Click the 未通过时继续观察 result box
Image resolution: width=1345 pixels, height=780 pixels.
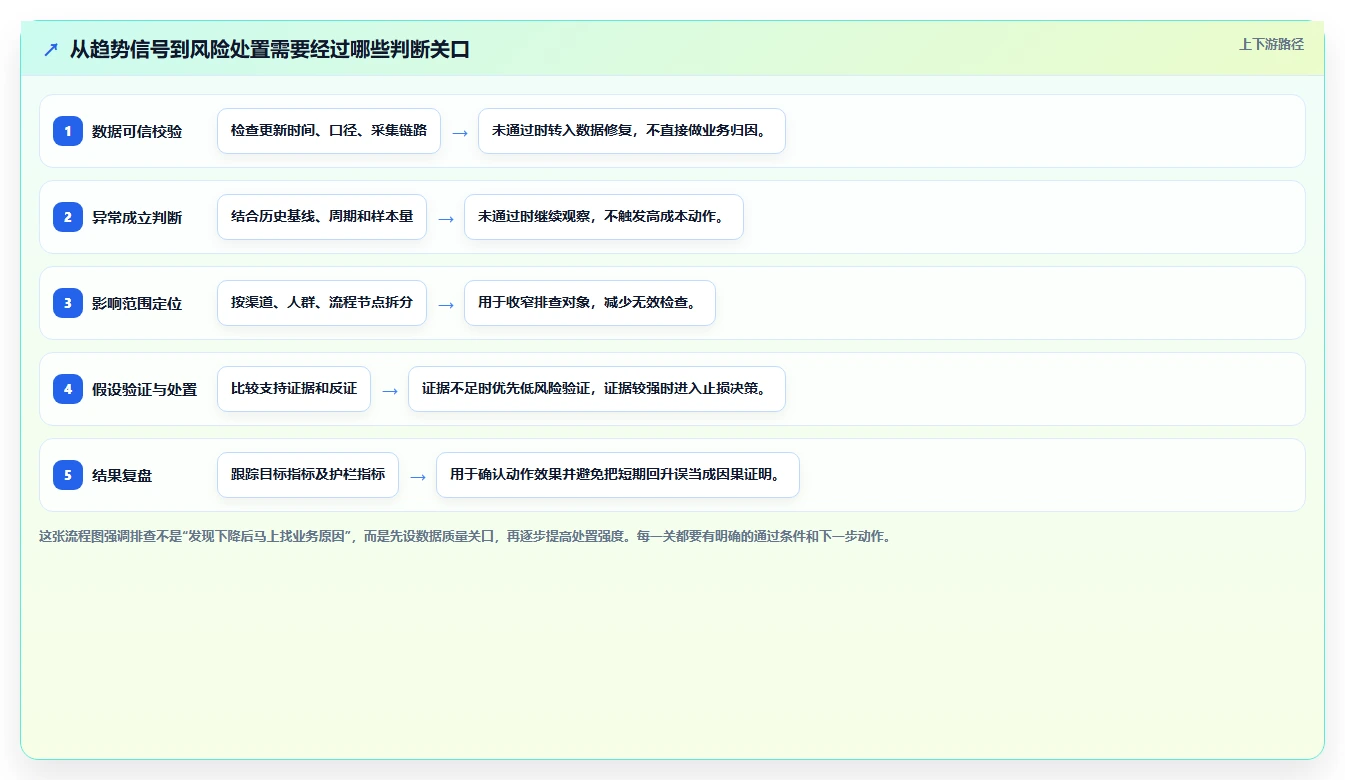coord(604,217)
